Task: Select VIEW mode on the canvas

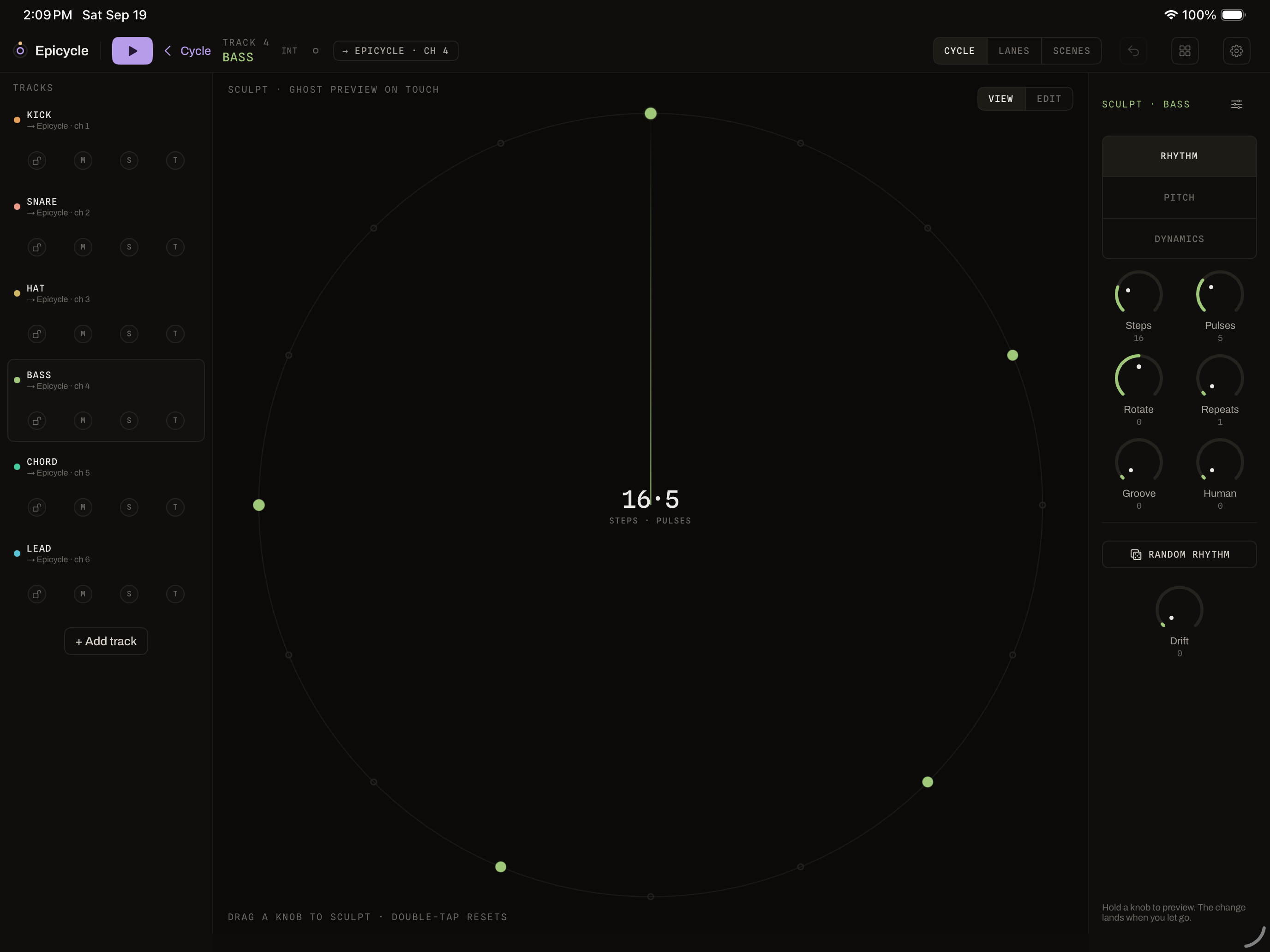Action: pos(1001,99)
